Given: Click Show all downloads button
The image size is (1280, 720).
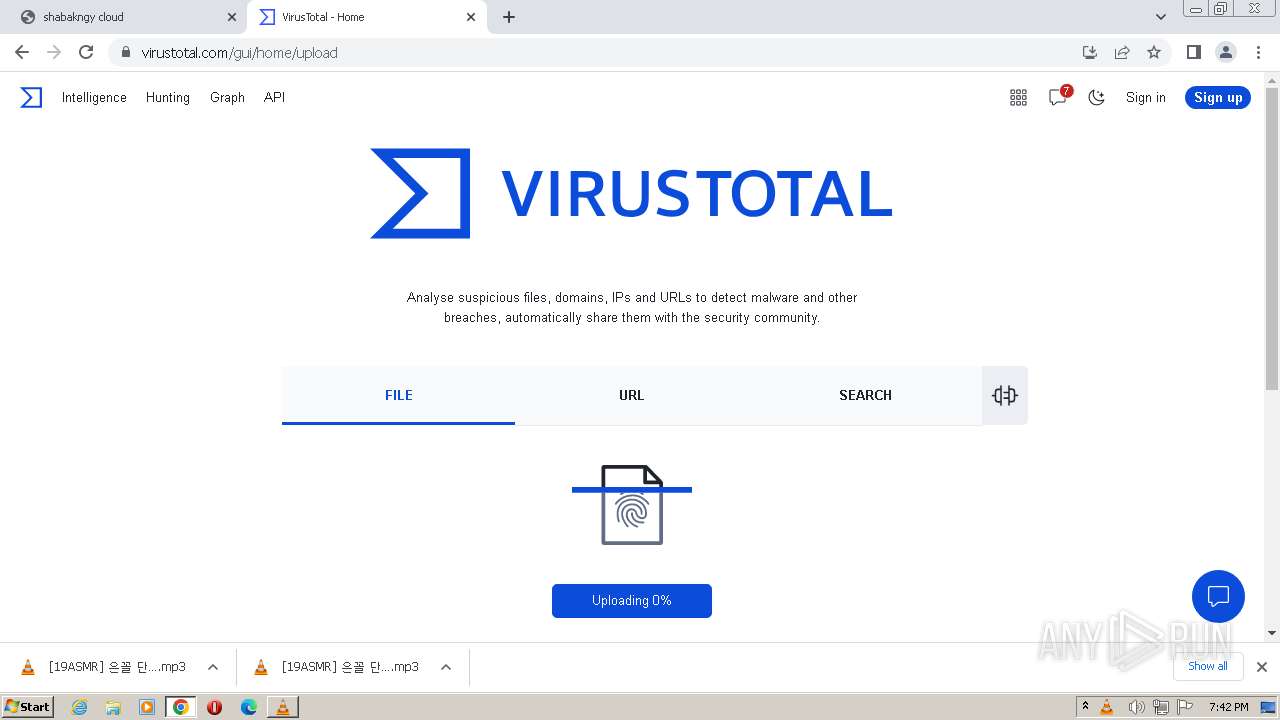Looking at the screenshot, I should [1208, 666].
